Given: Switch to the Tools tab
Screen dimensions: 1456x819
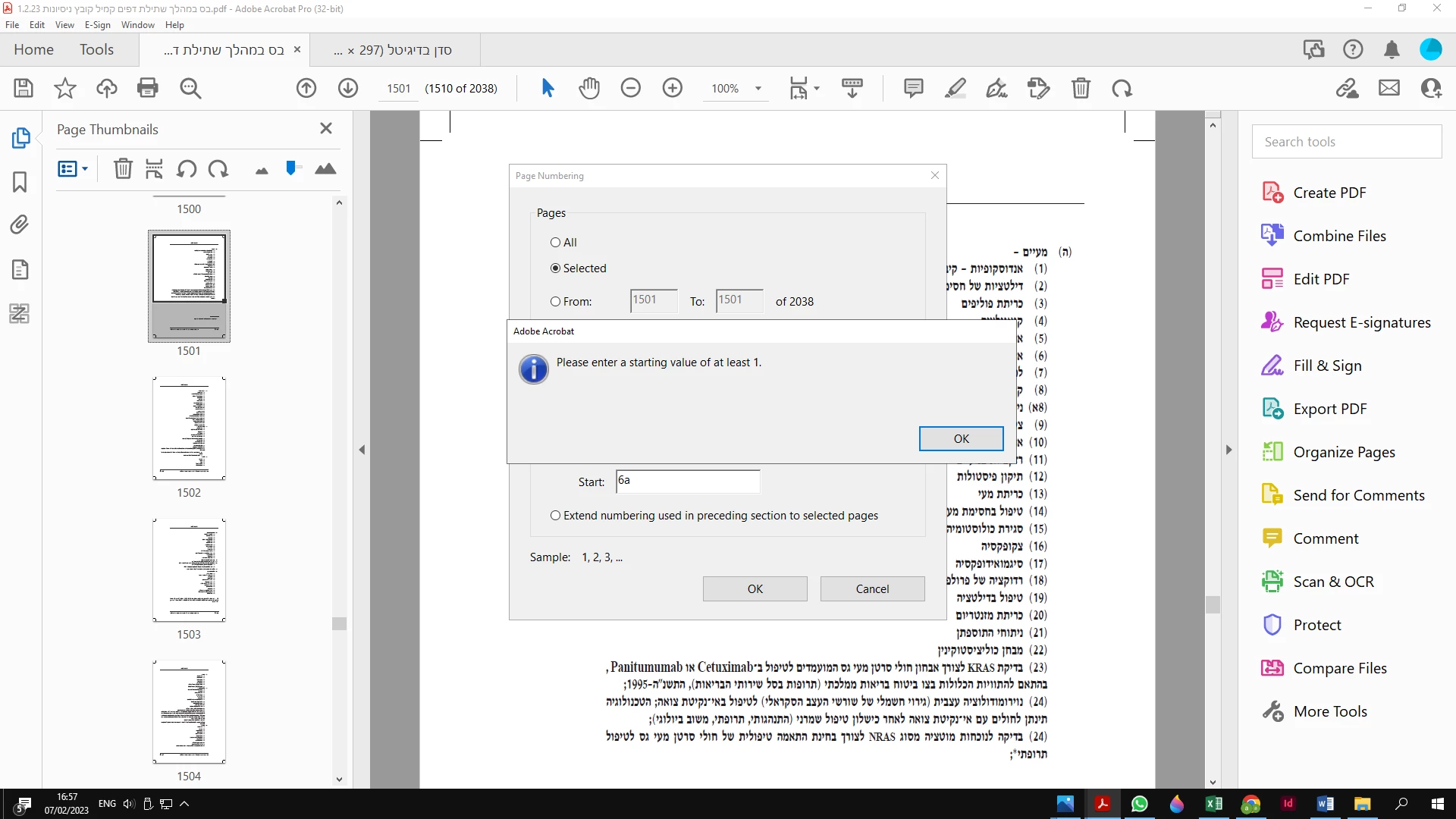Looking at the screenshot, I should click(96, 50).
